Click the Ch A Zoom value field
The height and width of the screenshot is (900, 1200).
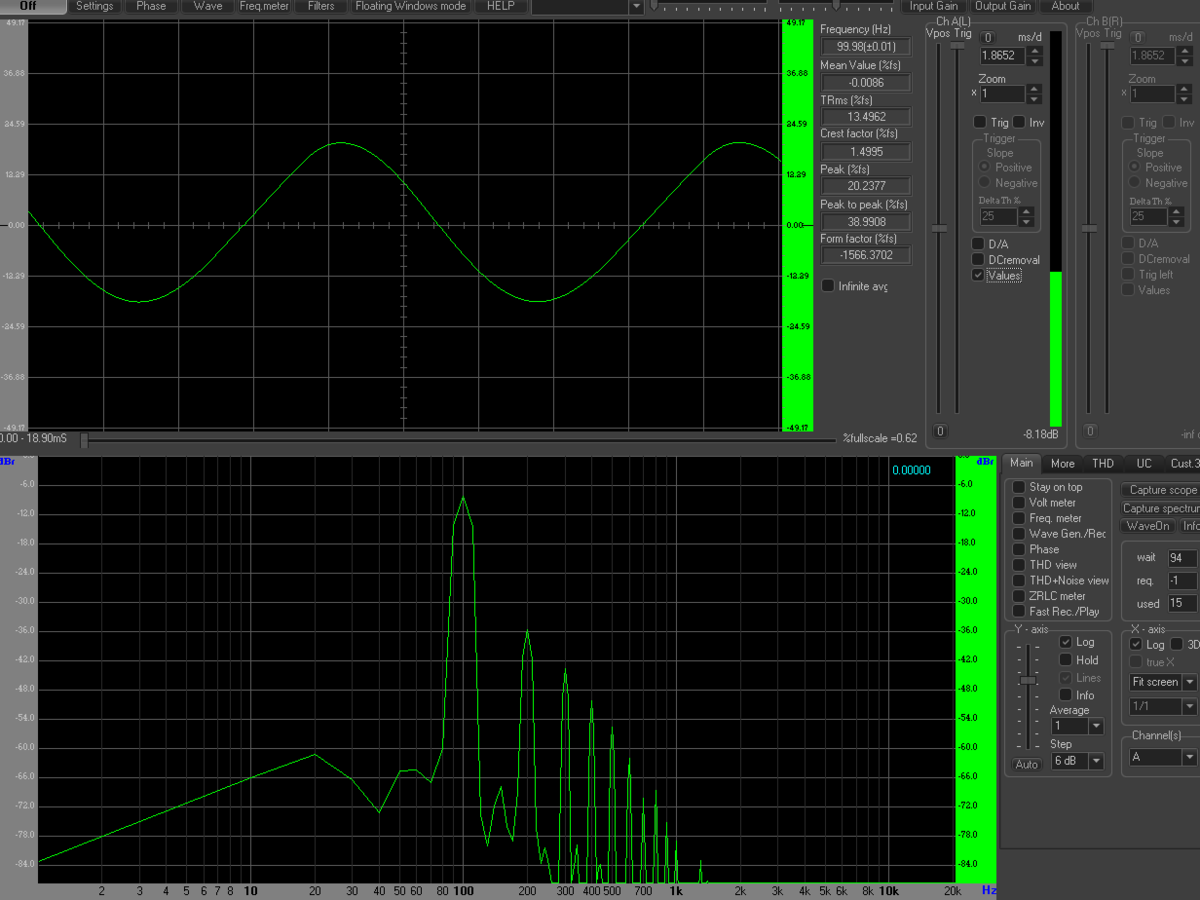pos(1002,94)
